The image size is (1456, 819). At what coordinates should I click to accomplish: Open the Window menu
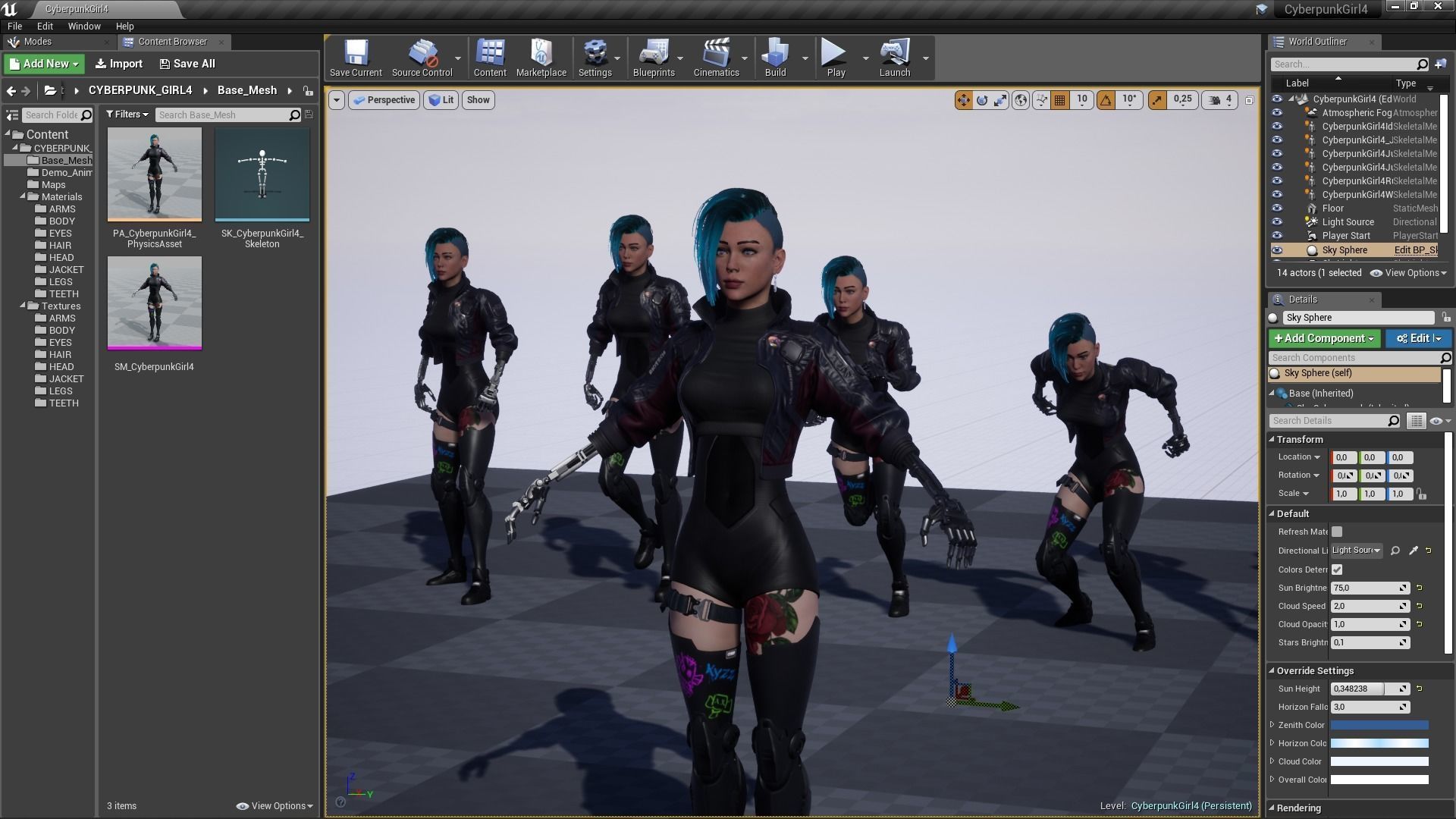84,26
